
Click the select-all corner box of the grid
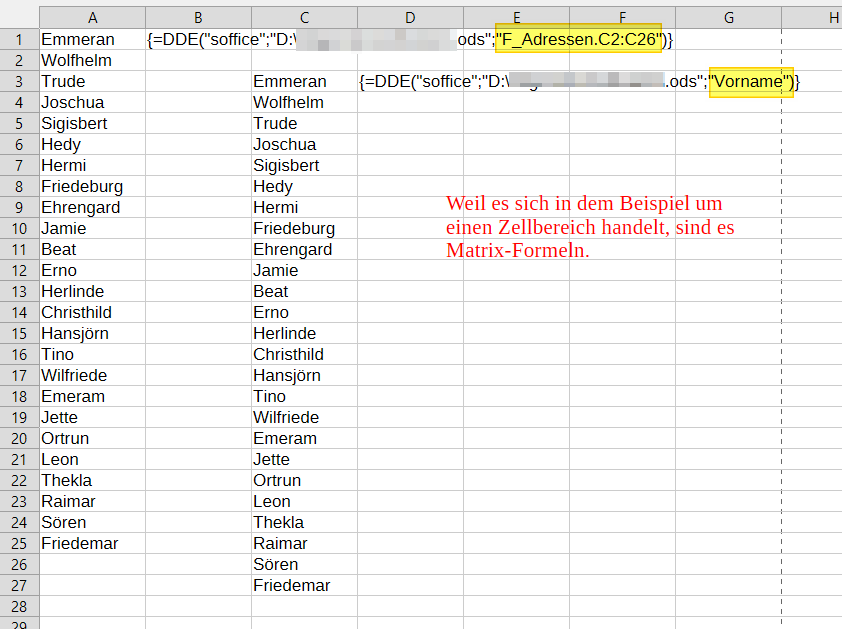(x=19, y=18)
